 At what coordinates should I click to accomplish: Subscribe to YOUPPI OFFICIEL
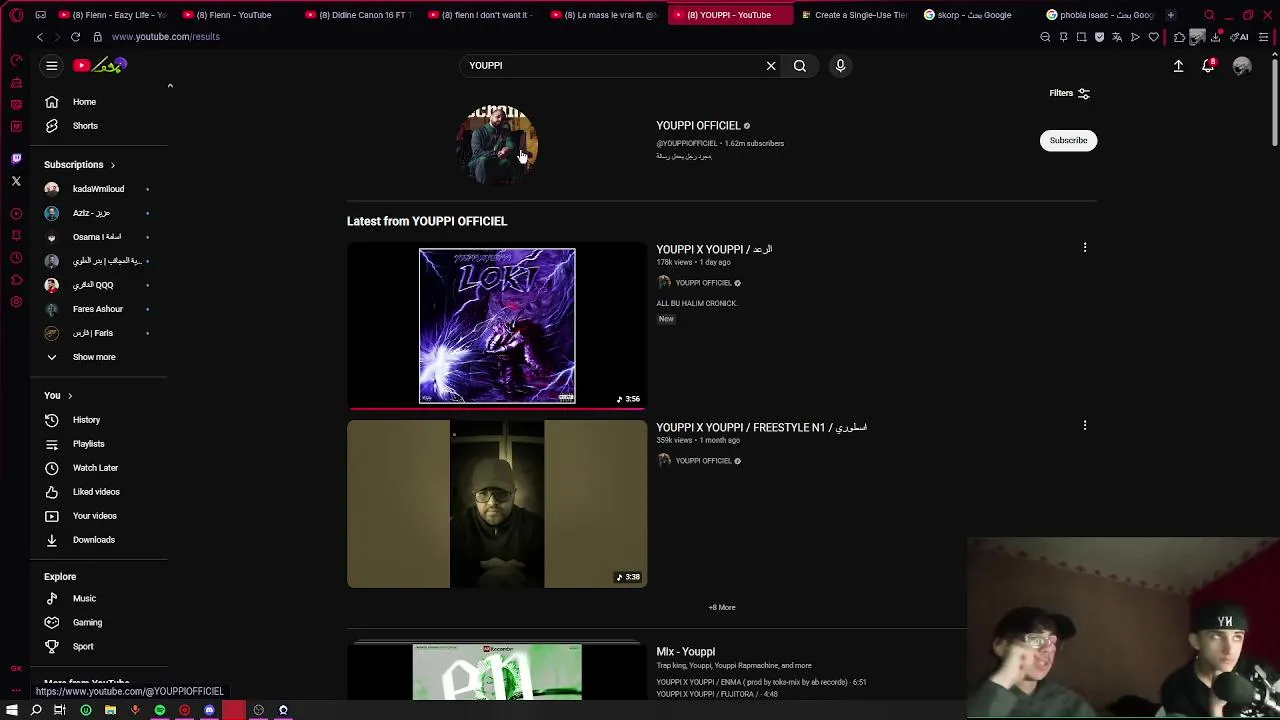pos(1068,140)
